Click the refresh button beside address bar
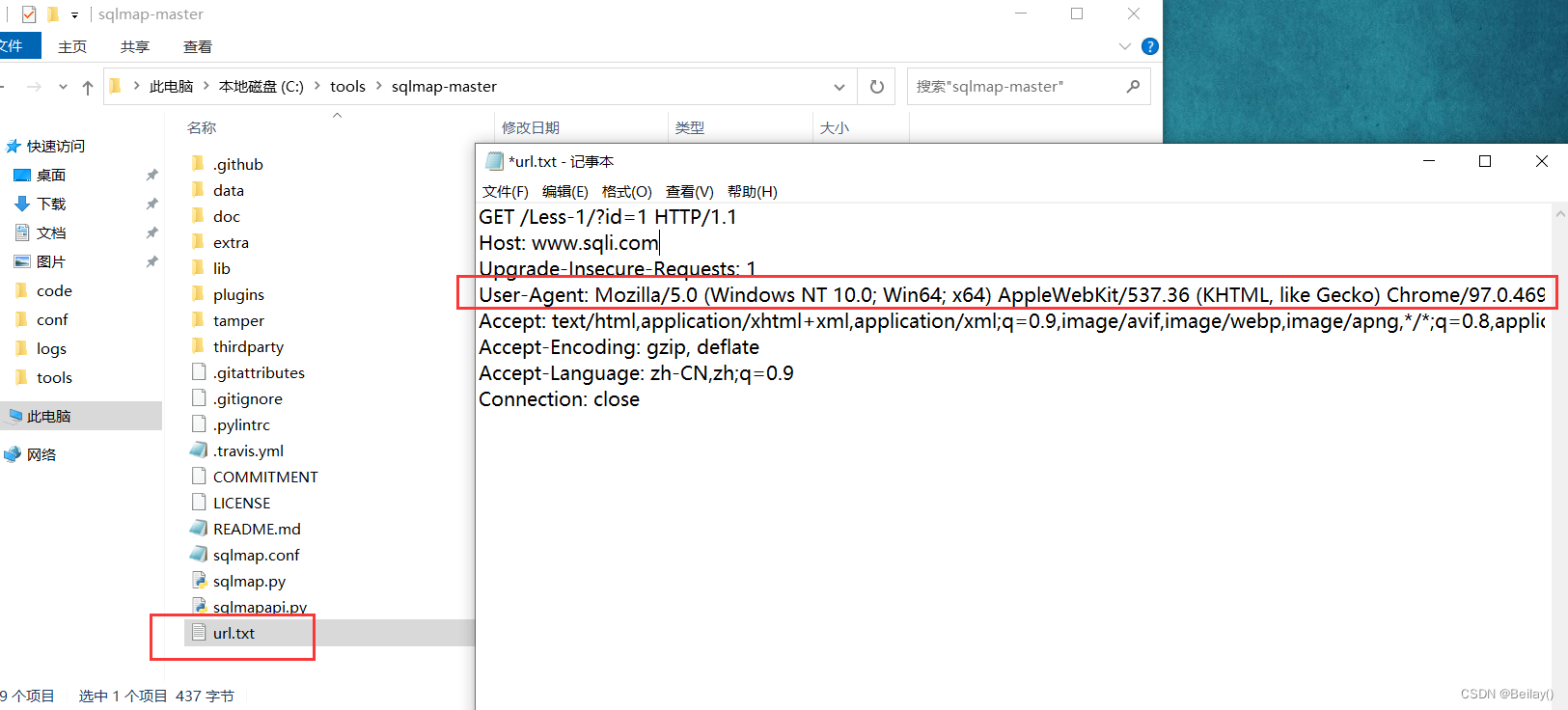This screenshot has width=1568, height=710. tap(876, 87)
